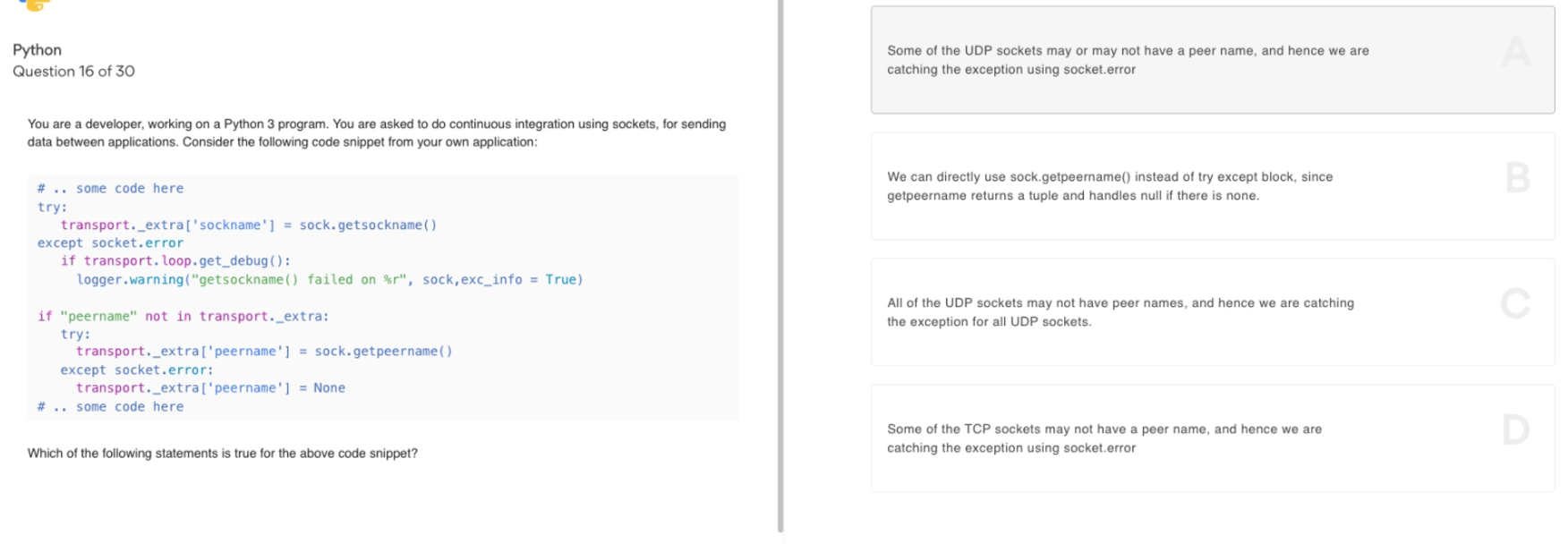Click the large letter D label
Viewport: 1568px width, 544px height.
tap(1516, 429)
